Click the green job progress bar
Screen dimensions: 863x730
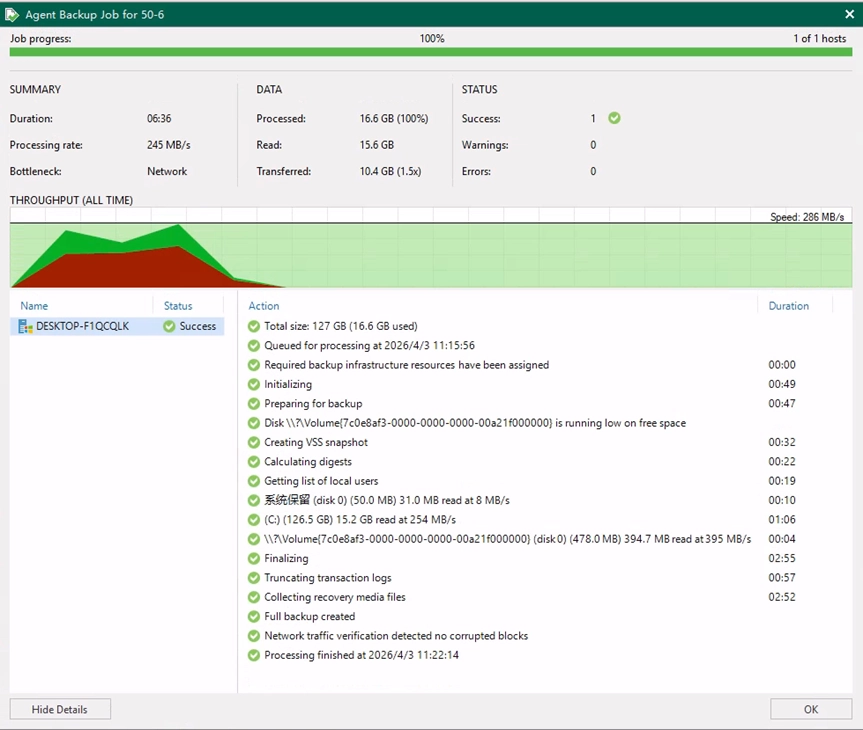(431, 52)
